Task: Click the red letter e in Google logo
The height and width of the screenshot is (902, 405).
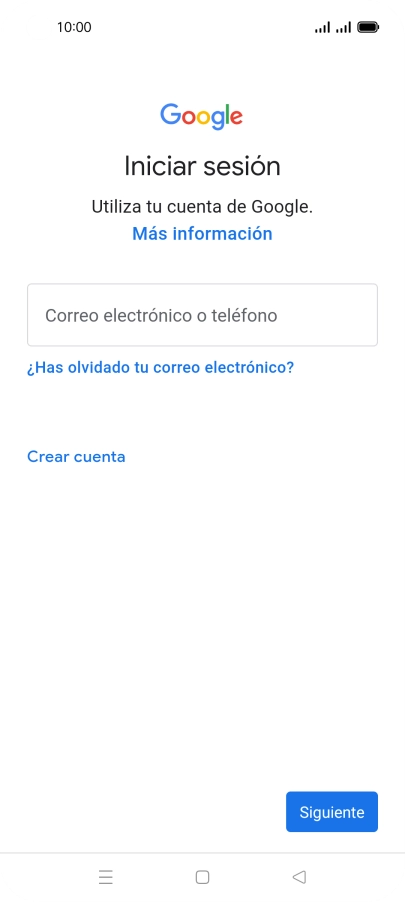Action: click(236, 117)
